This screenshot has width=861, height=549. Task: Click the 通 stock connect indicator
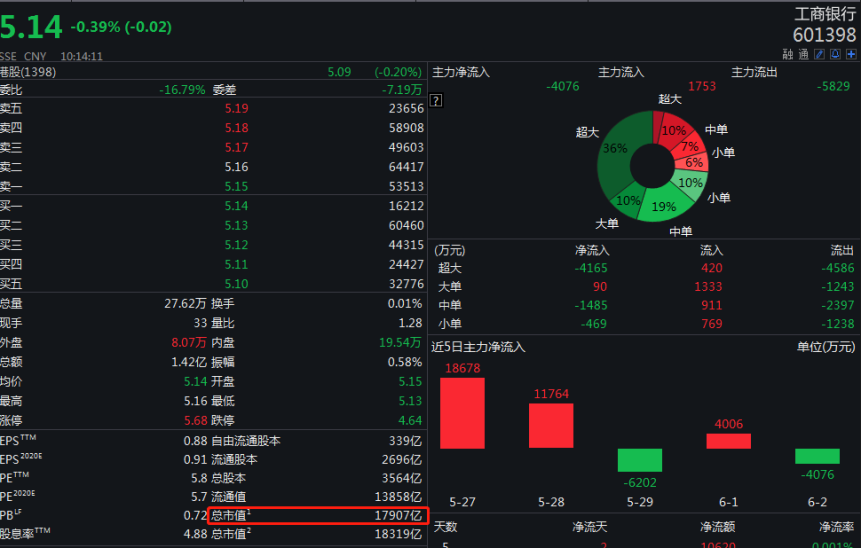pos(804,54)
